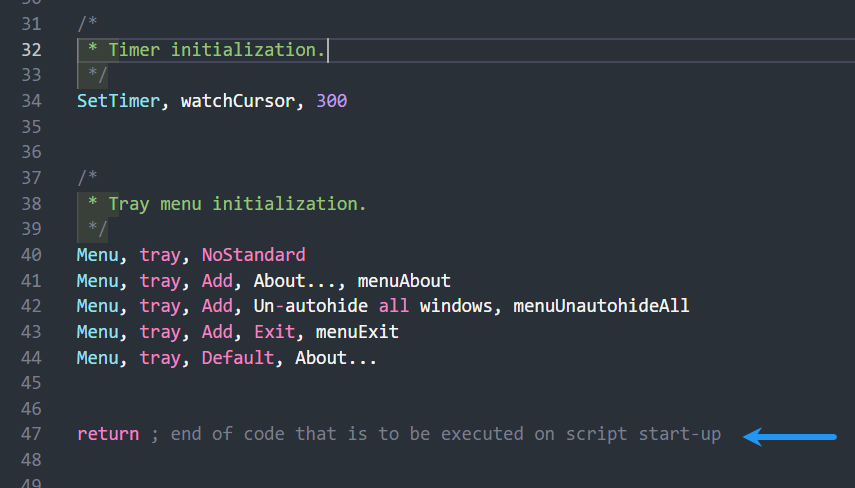The image size is (855, 488).
Task: Click the menuUnautohideAll label
Action: tap(601, 306)
